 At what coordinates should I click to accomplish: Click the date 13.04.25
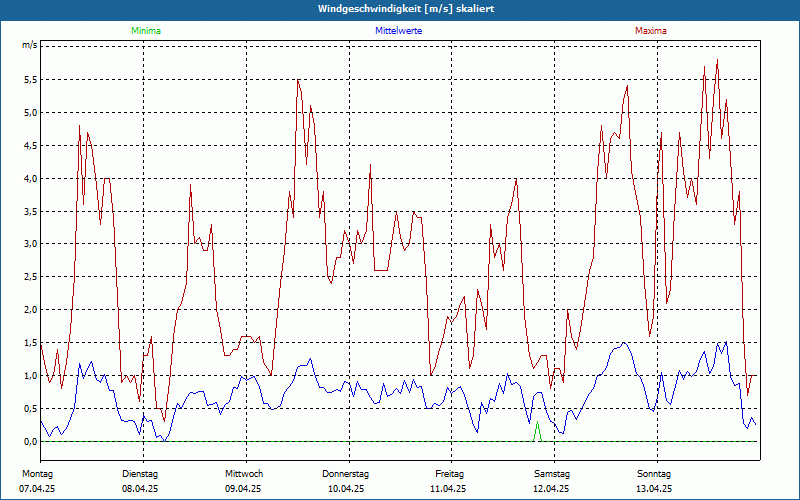point(654,489)
